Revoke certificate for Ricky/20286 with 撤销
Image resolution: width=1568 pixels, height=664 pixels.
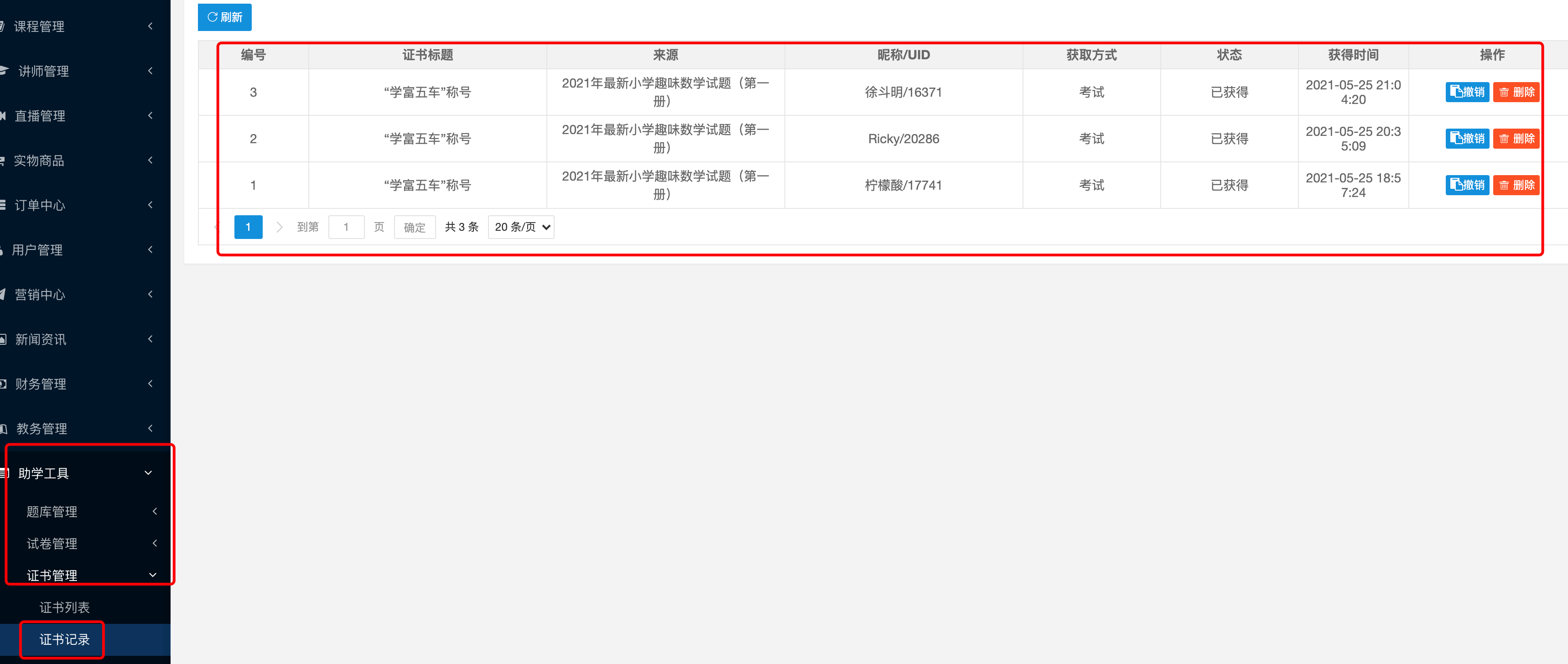pos(1467,139)
